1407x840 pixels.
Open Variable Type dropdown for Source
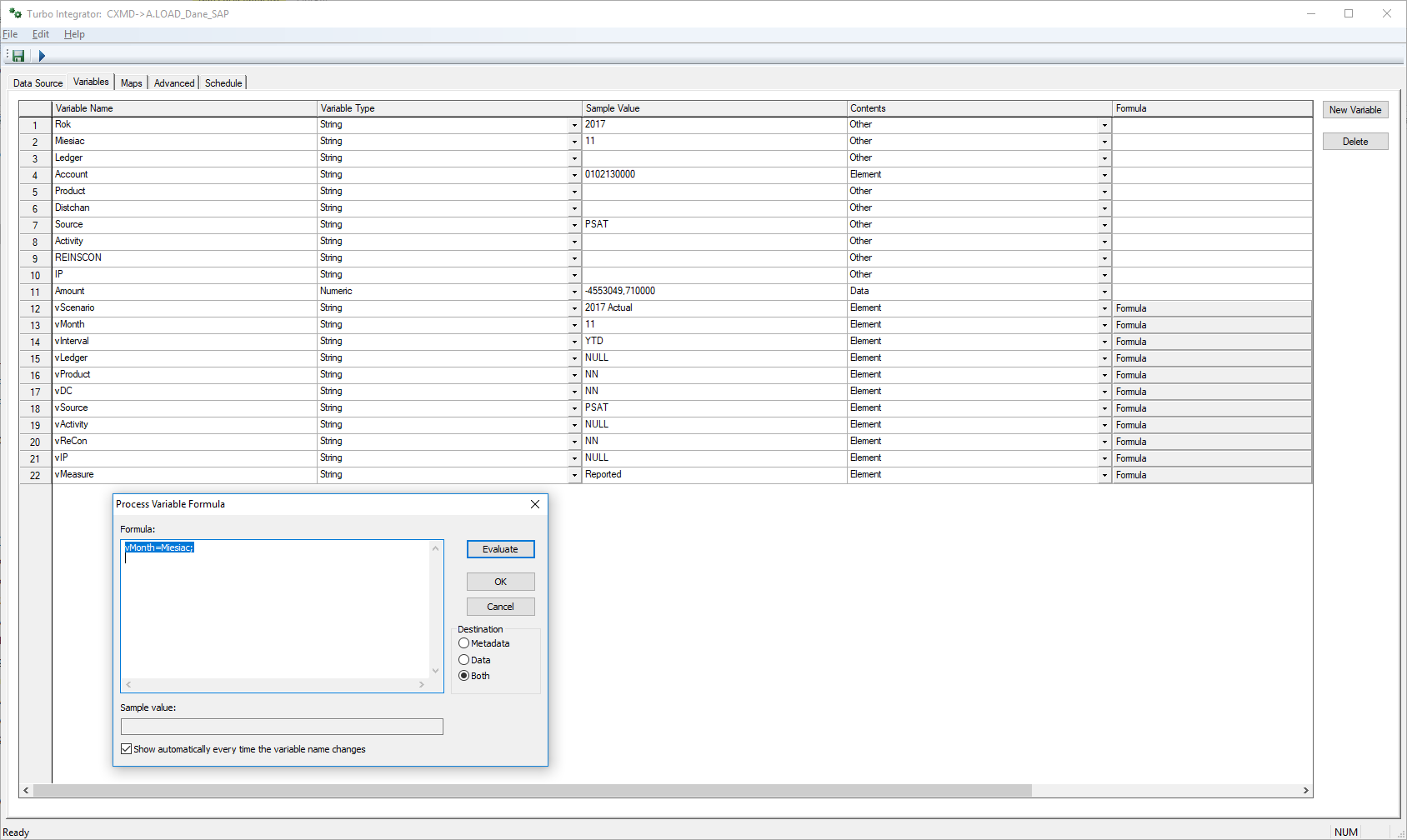point(574,225)
